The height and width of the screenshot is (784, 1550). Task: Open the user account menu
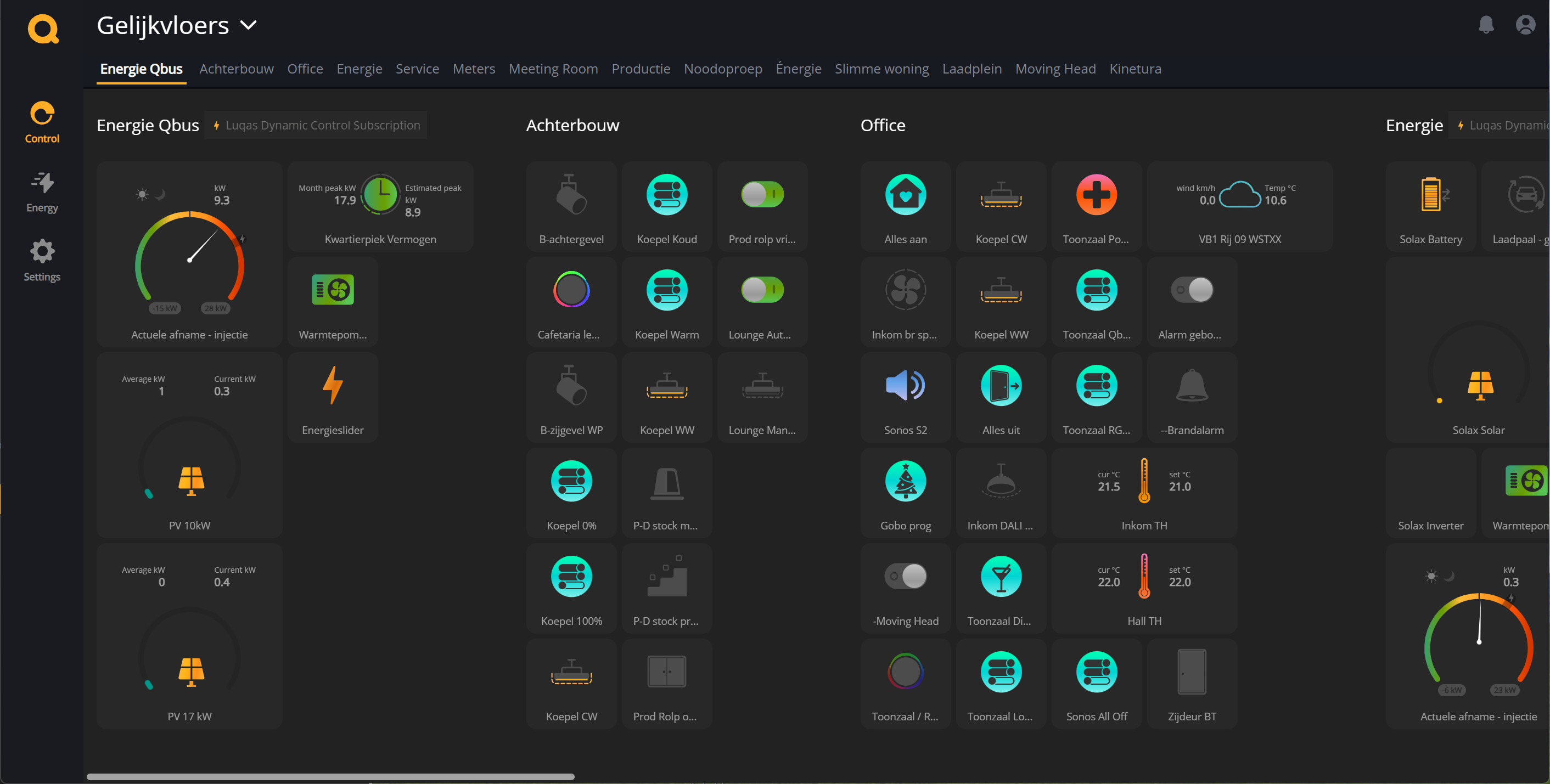tap(1525, 25)
